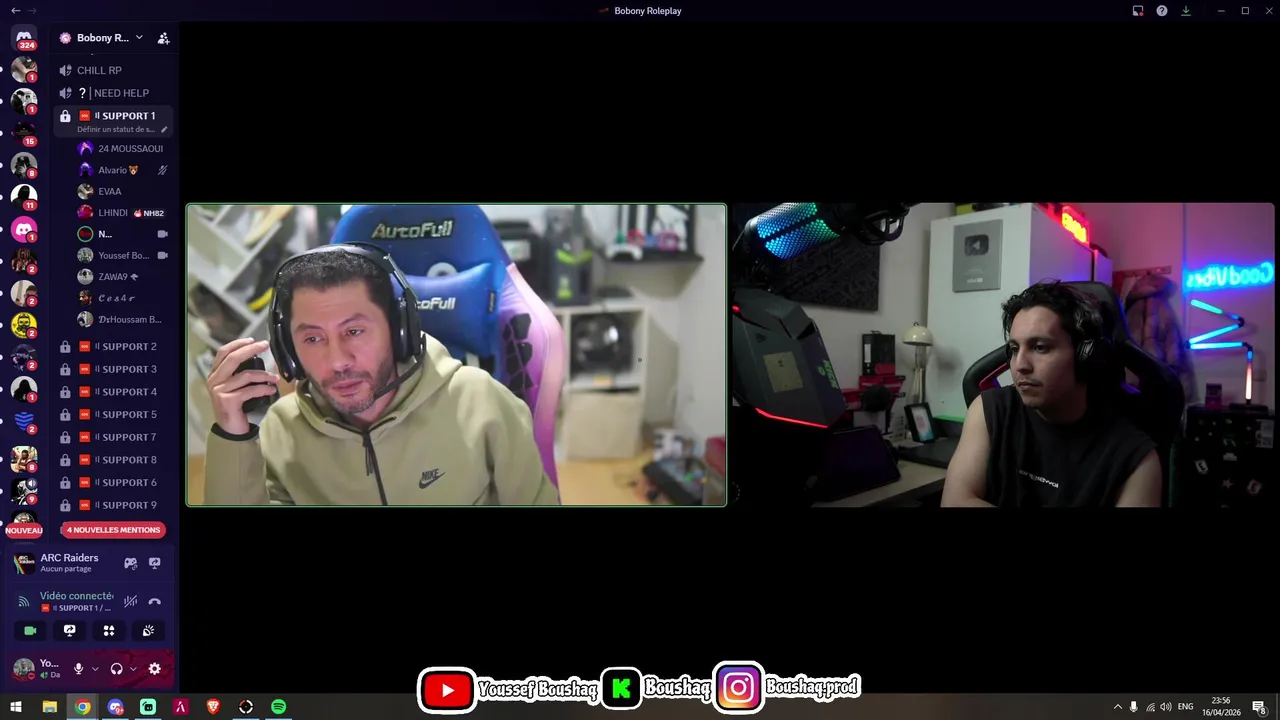
Task: Disconnect from voice call hang-up icon
Action: 154,601
